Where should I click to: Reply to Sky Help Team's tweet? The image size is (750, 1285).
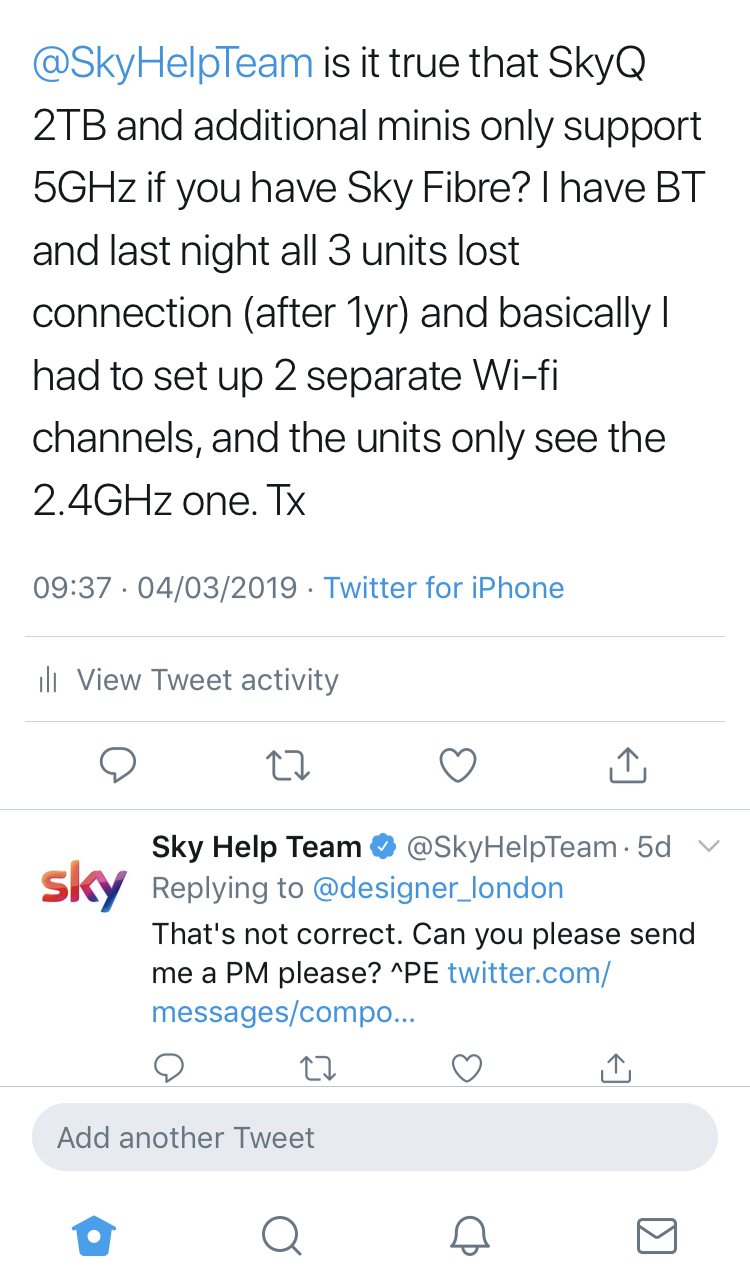(169, 1069)
